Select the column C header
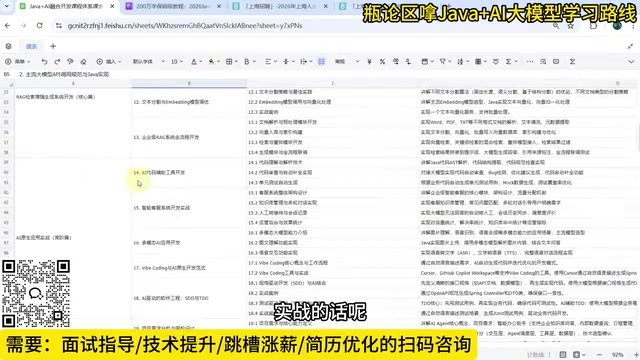This screenshot has height=360, width=640. [x=333, y=84]
